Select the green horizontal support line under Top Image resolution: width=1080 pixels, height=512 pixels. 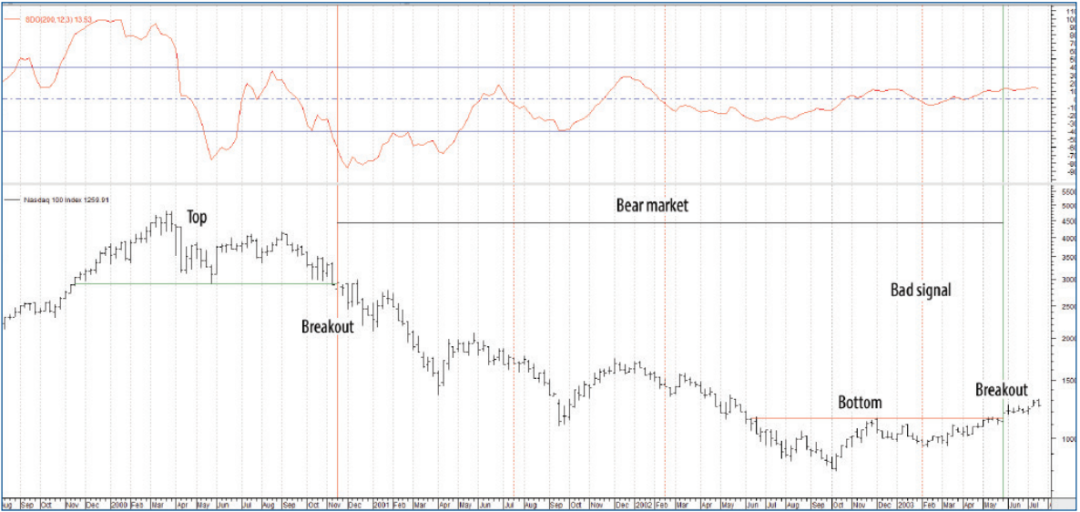[x=200, y=283]
